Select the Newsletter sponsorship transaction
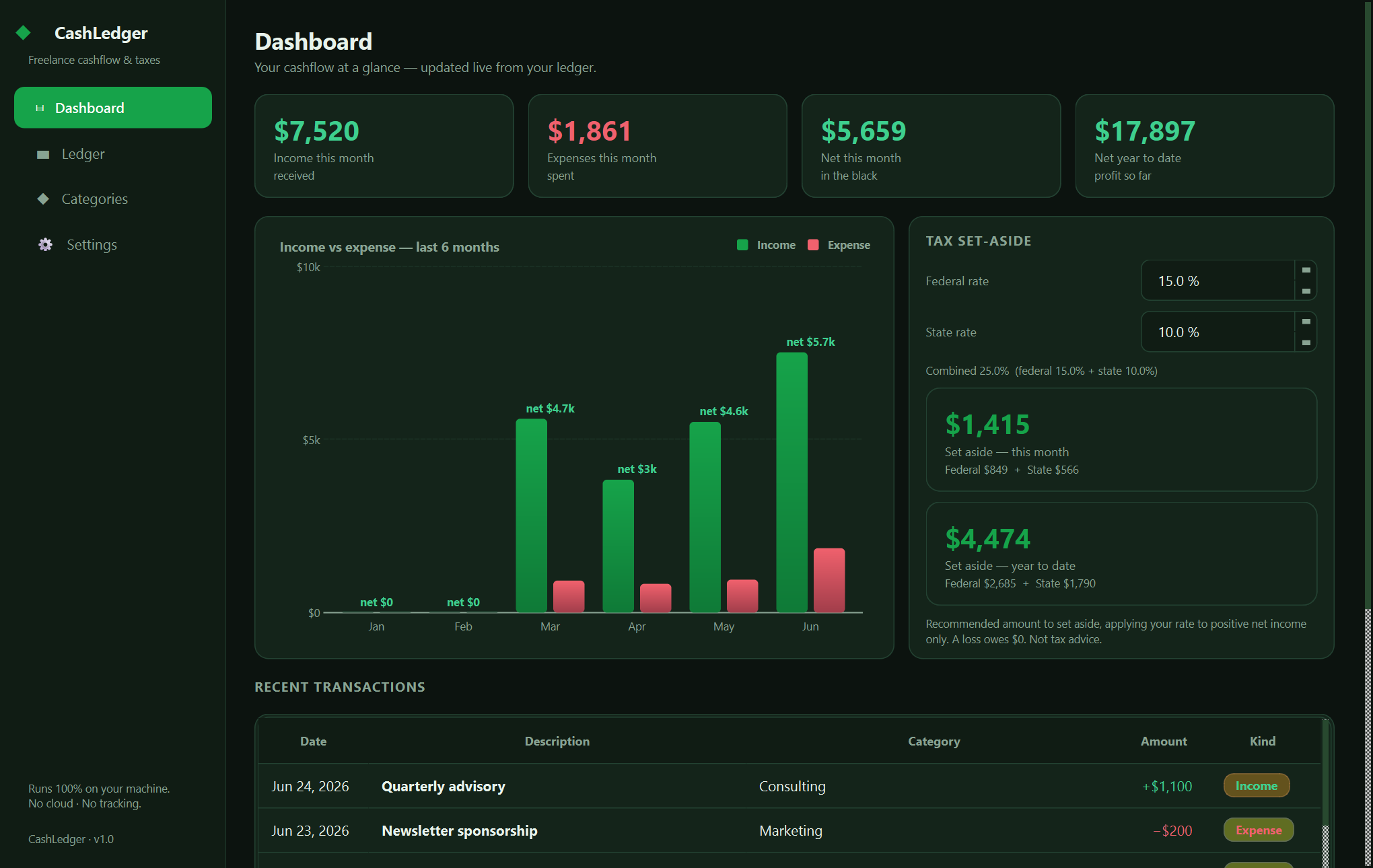The image size is (1373, 868). pyautogui.click(x=789, y=830)
